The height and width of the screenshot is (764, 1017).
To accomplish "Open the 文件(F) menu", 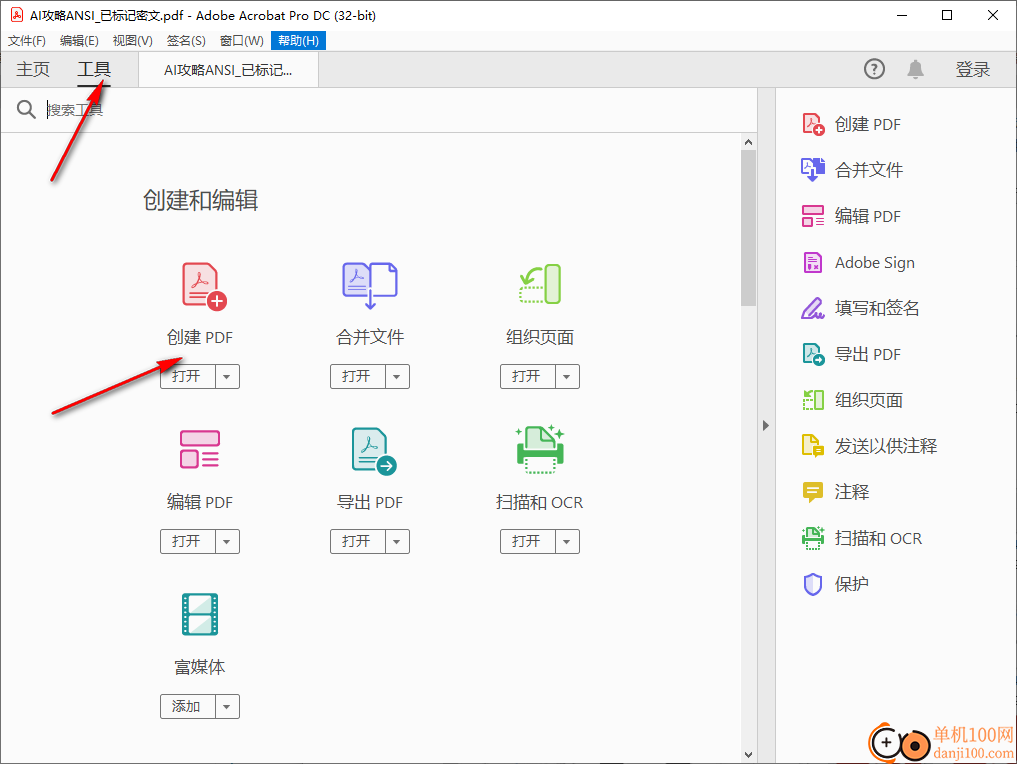I will tap(27, 41).
